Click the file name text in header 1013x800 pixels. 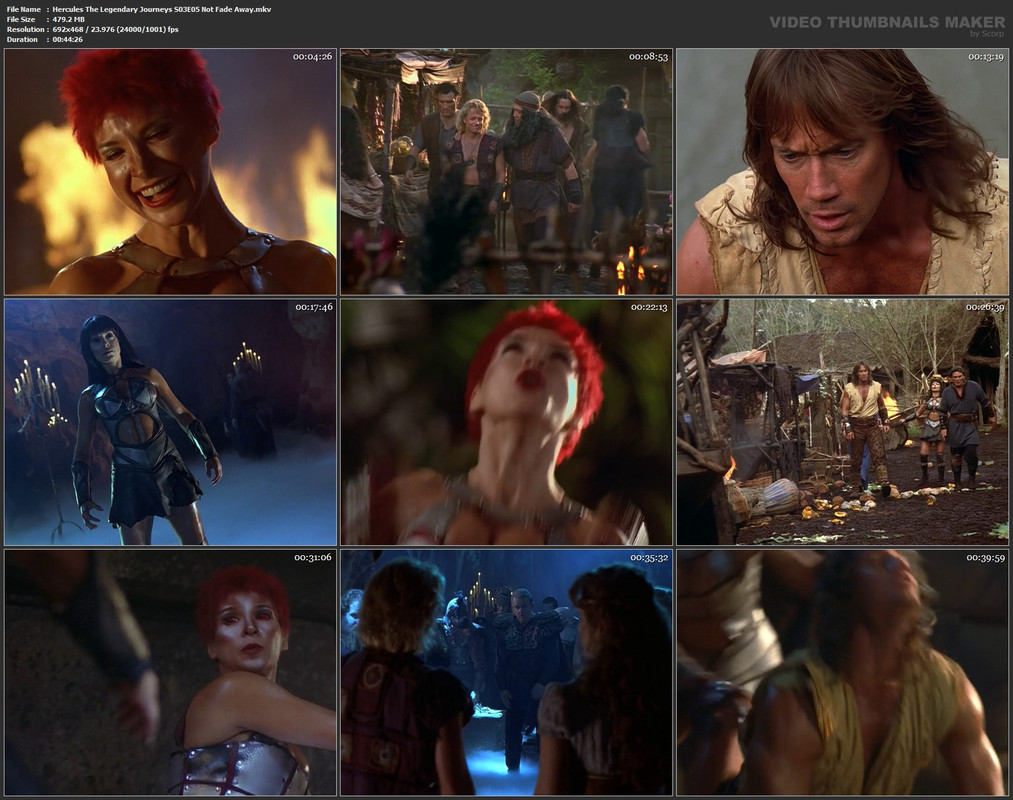(162, 9)
